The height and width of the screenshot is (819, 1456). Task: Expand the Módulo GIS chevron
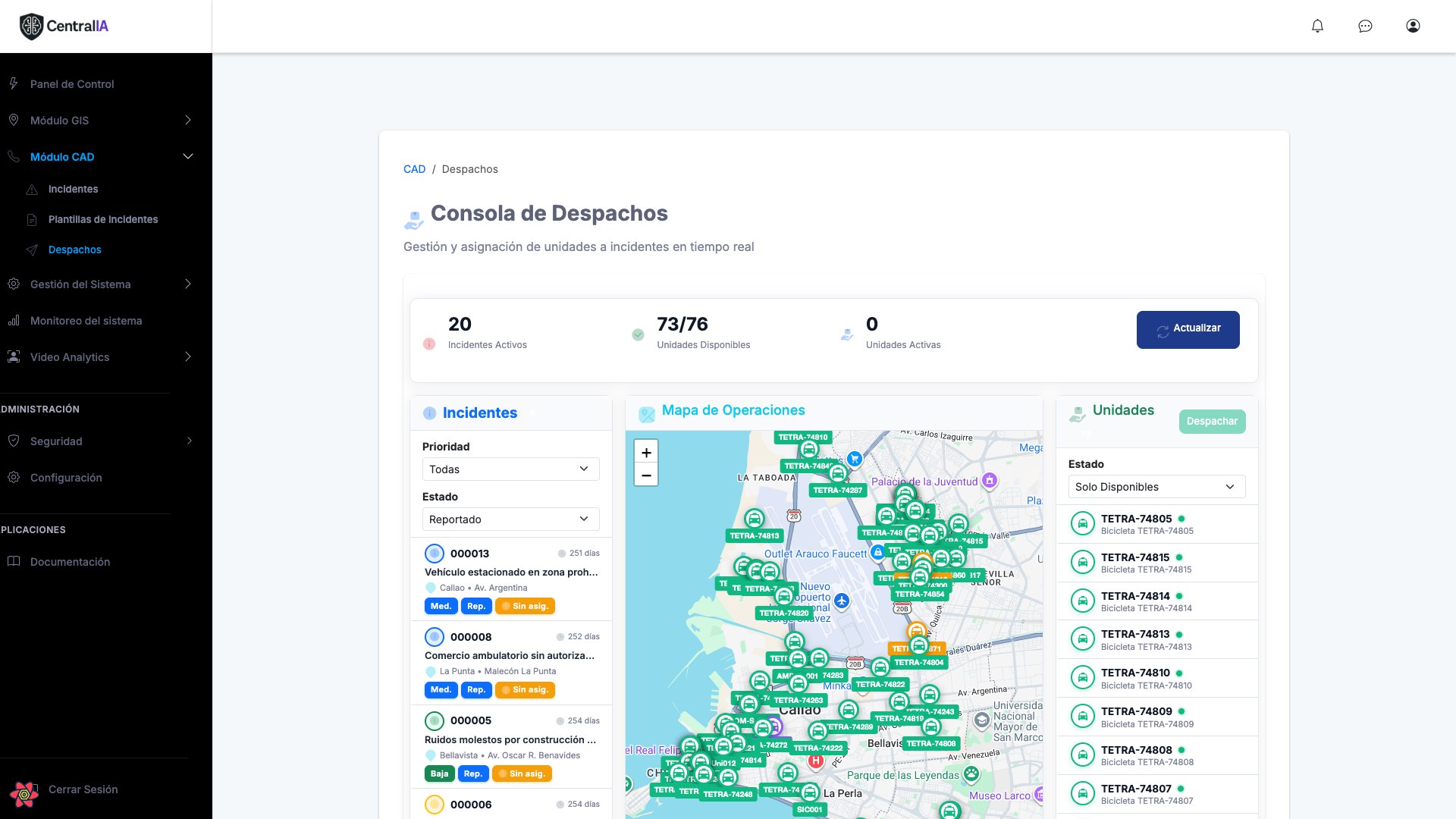pos(188,120)
